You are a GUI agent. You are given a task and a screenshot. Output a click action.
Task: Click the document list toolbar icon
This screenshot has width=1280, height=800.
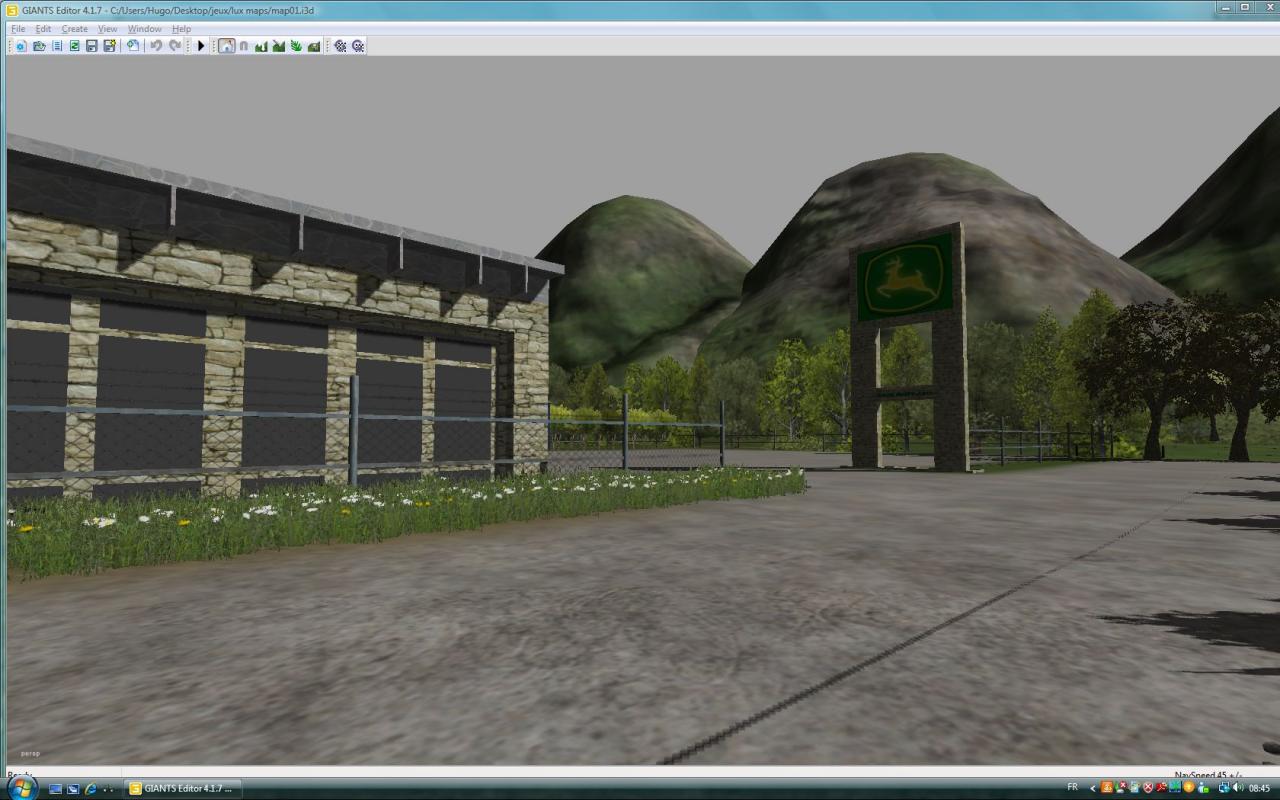point(57,46)
